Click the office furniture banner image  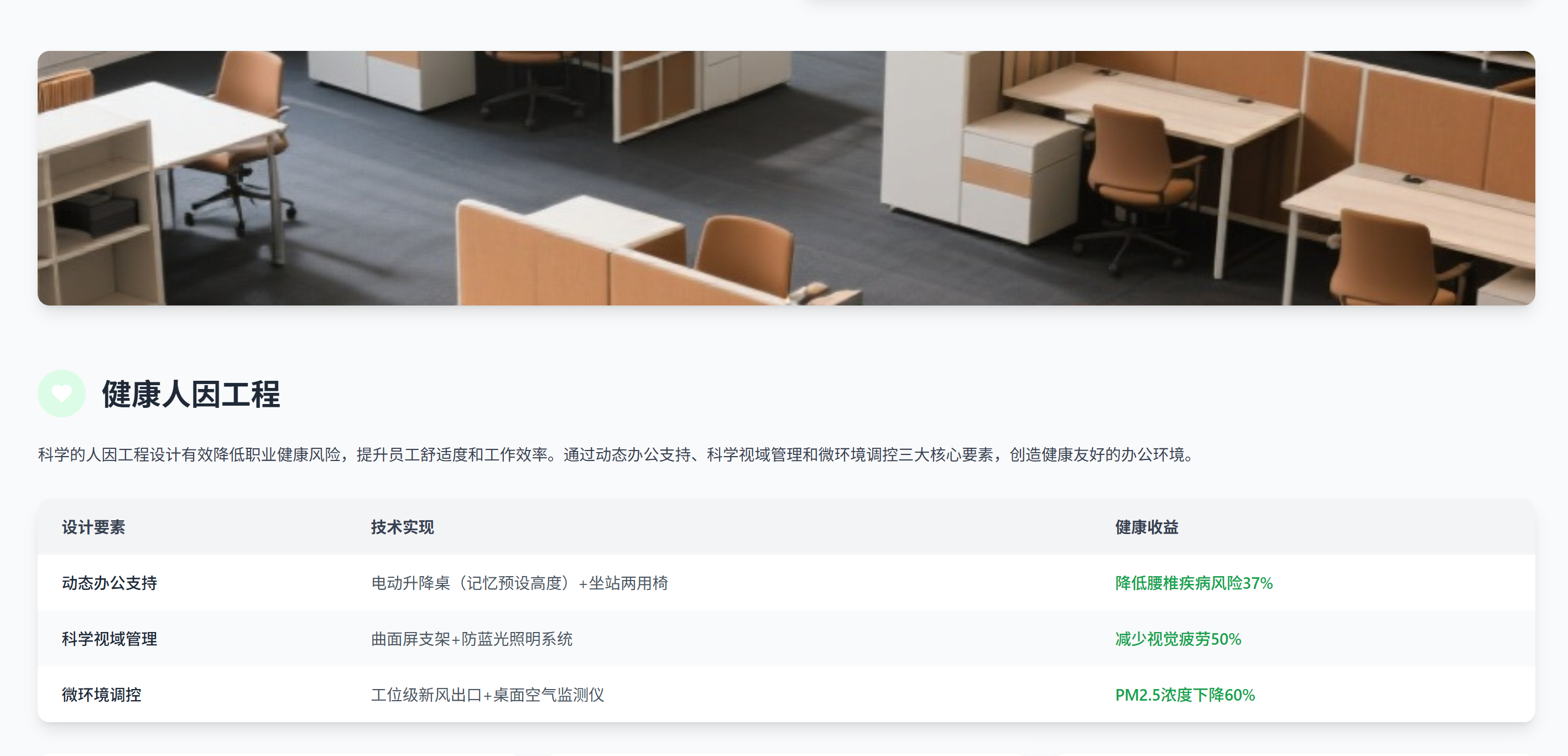[786, 178]
